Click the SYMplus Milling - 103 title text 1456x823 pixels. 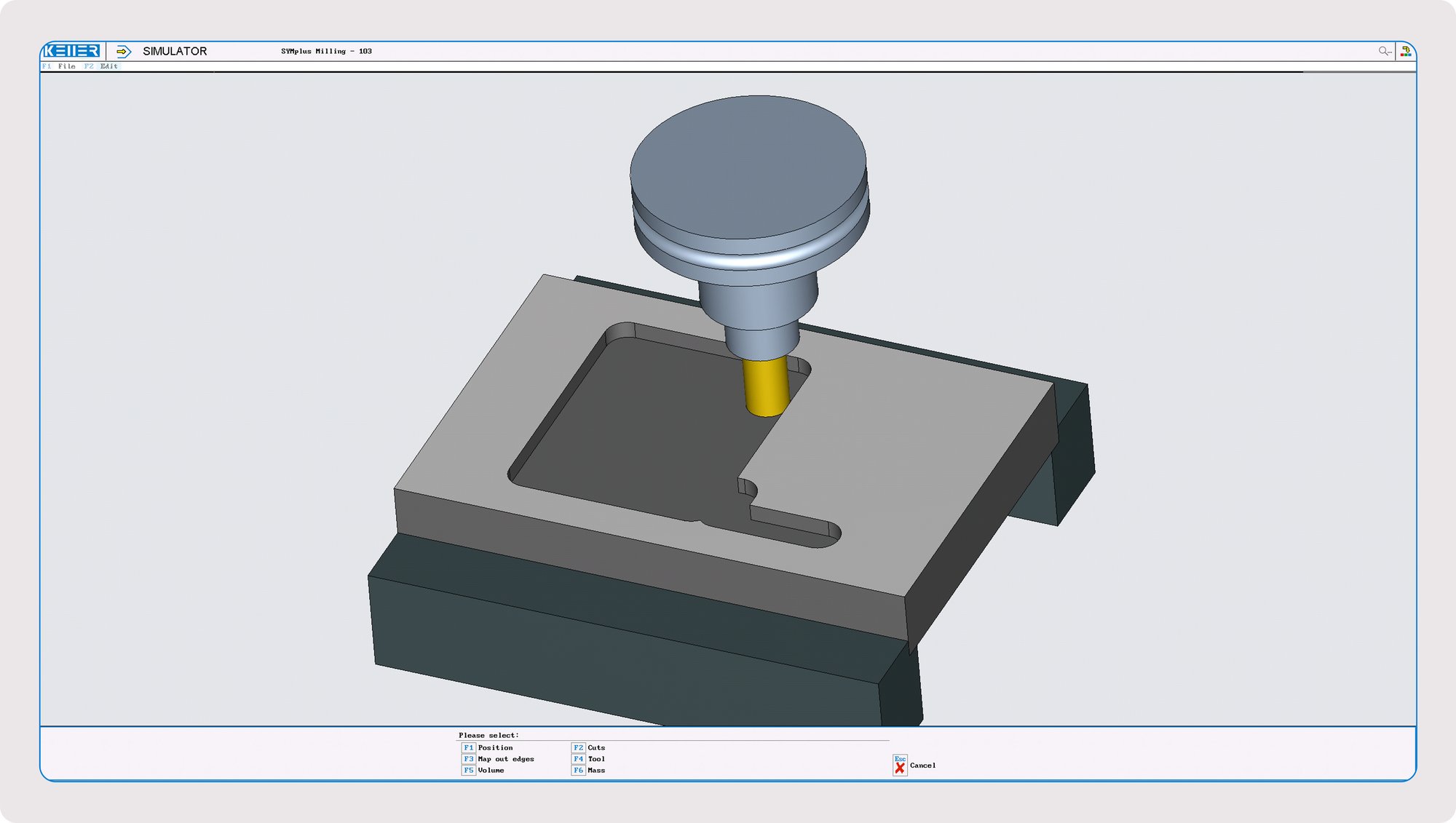click(x=326, y=52)
